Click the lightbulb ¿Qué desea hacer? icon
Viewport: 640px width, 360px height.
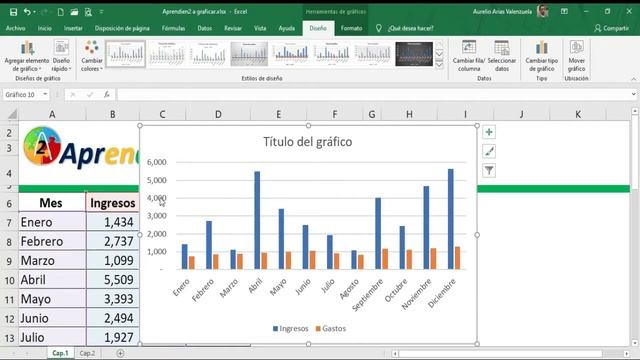click(x=379, y=28)
